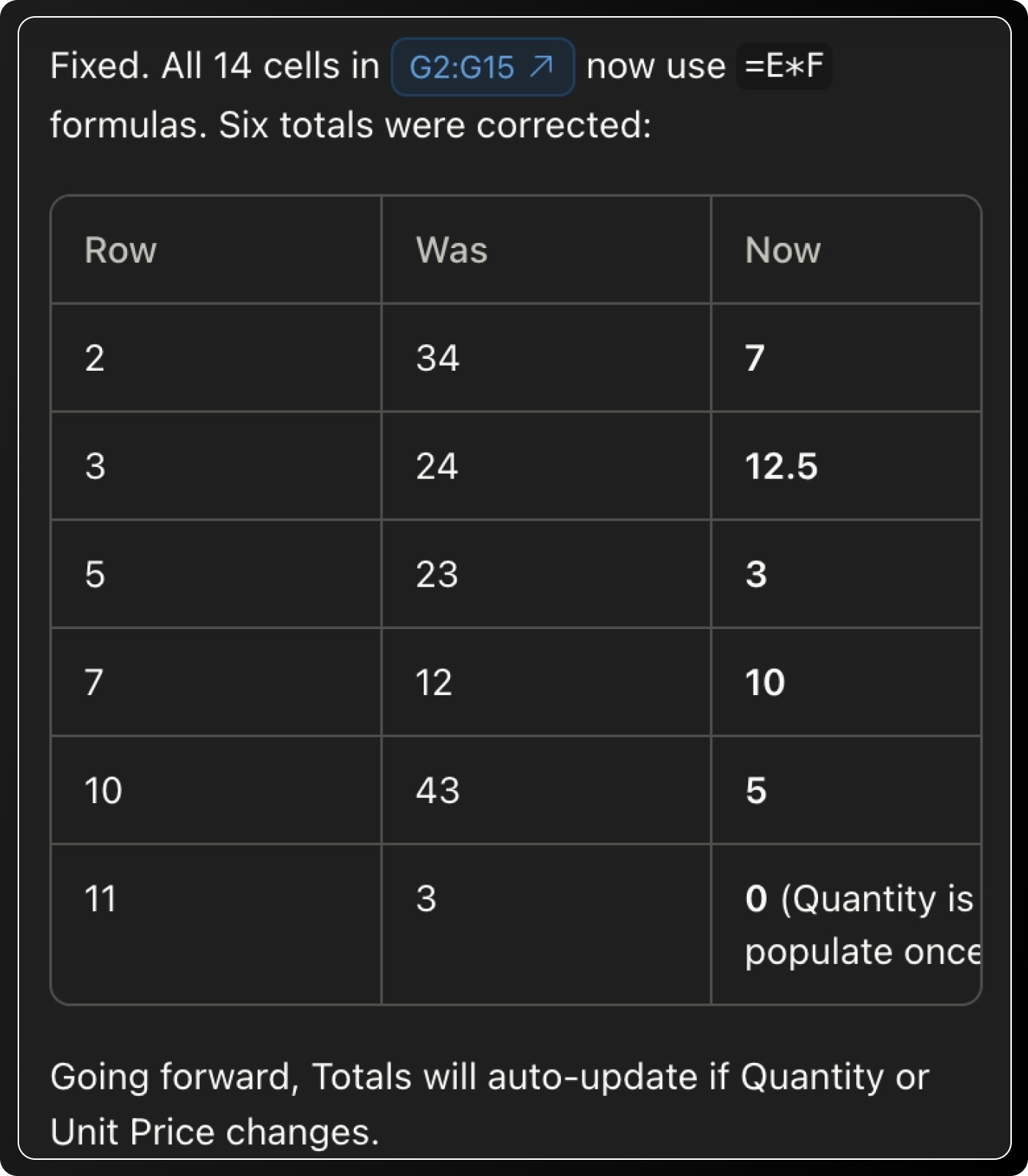Click the Now value 5 for row 10
The image size is (1028, 1176).
756,791
